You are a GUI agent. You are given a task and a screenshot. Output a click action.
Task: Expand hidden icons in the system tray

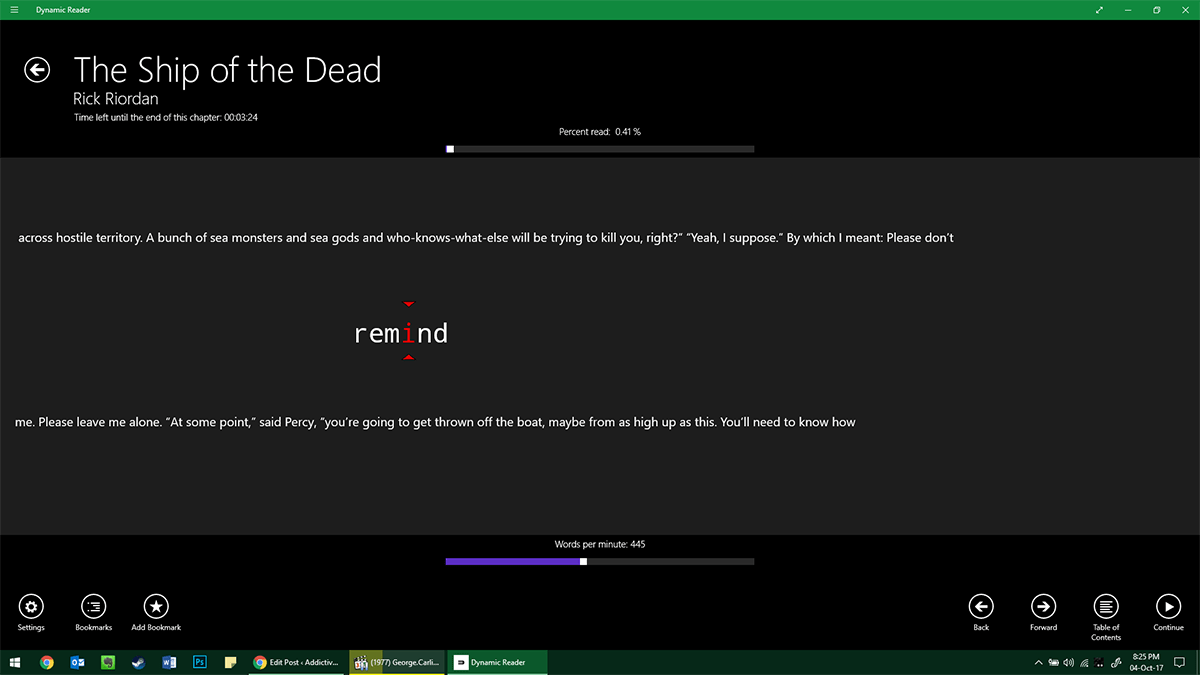(1037, 662)
